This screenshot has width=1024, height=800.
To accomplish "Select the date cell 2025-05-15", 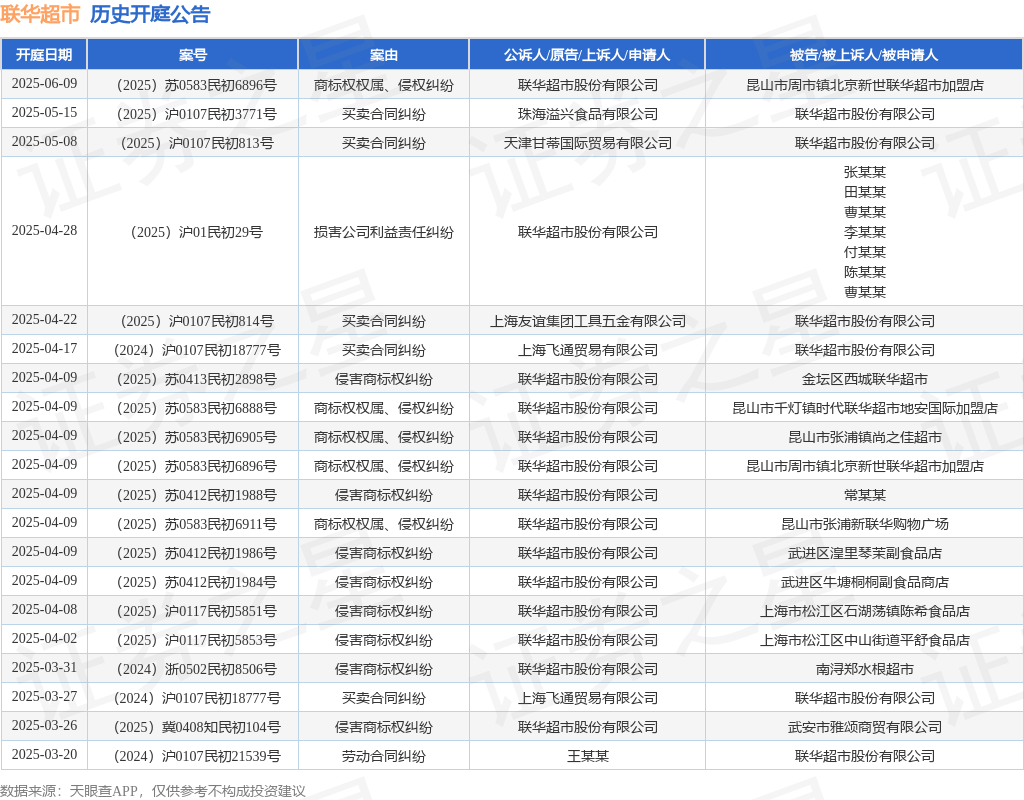I will click(44, 112).
